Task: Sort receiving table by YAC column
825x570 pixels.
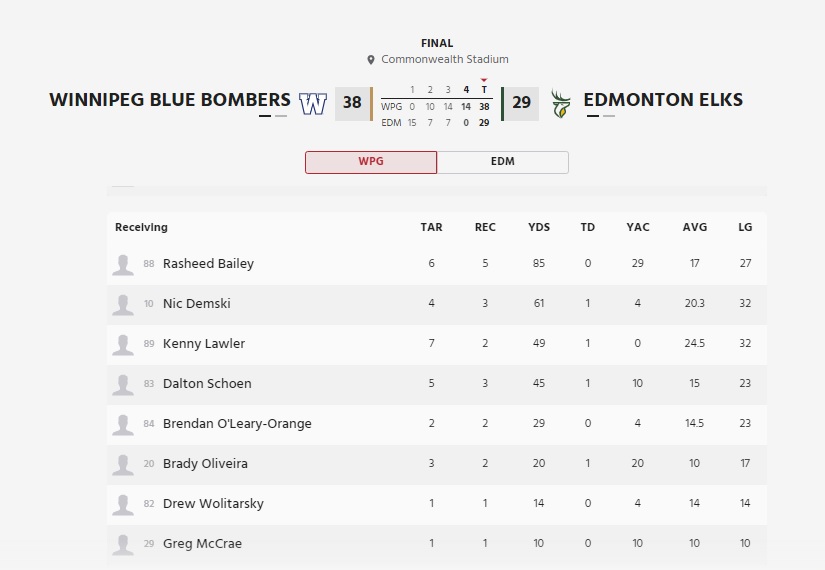Action: [638, 228]
